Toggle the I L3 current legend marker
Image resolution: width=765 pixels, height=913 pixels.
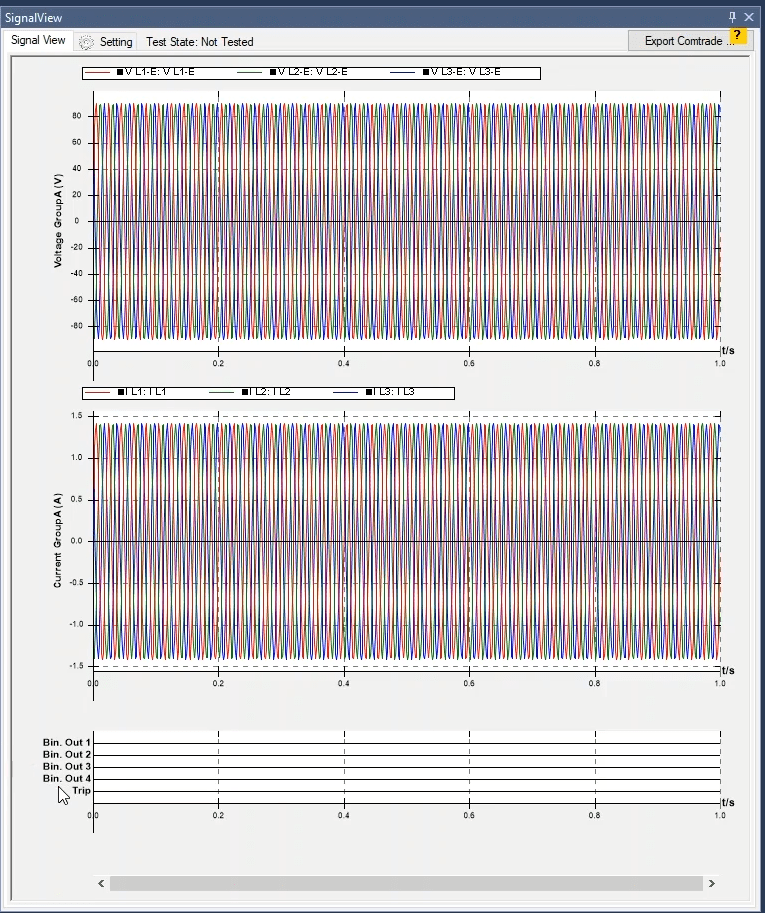tap(369, 392)
